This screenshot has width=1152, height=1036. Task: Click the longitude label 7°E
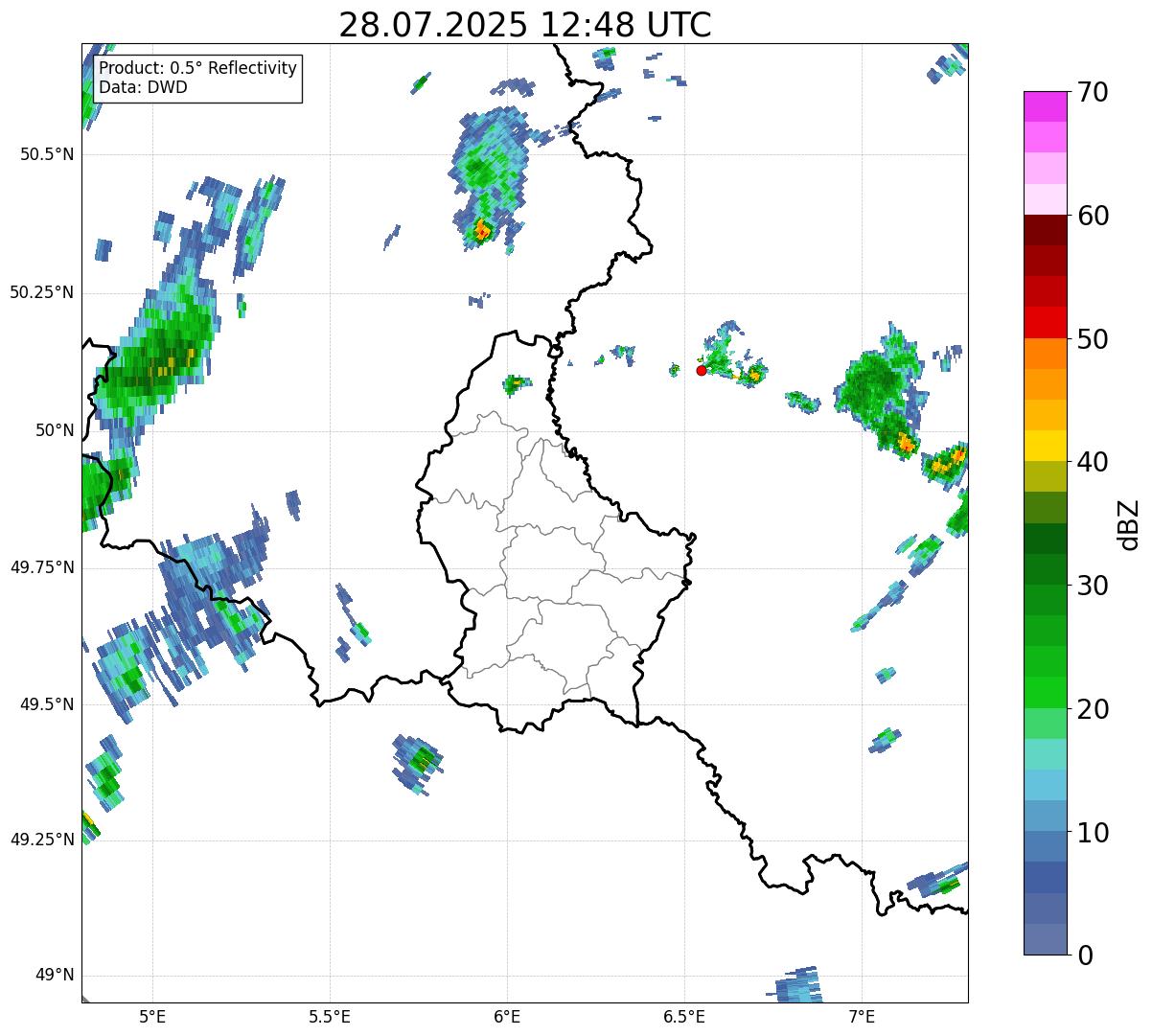862,1017
